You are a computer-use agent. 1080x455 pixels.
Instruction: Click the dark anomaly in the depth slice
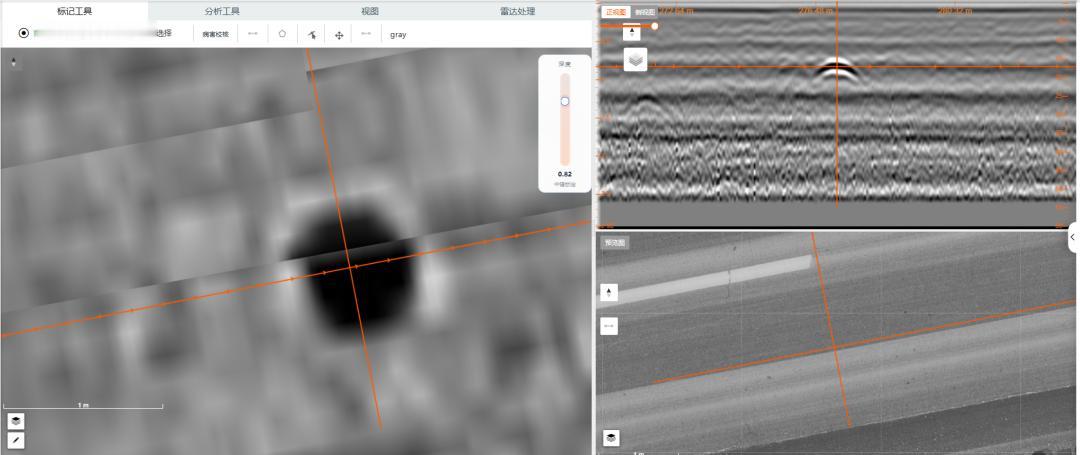coord(351,270)
